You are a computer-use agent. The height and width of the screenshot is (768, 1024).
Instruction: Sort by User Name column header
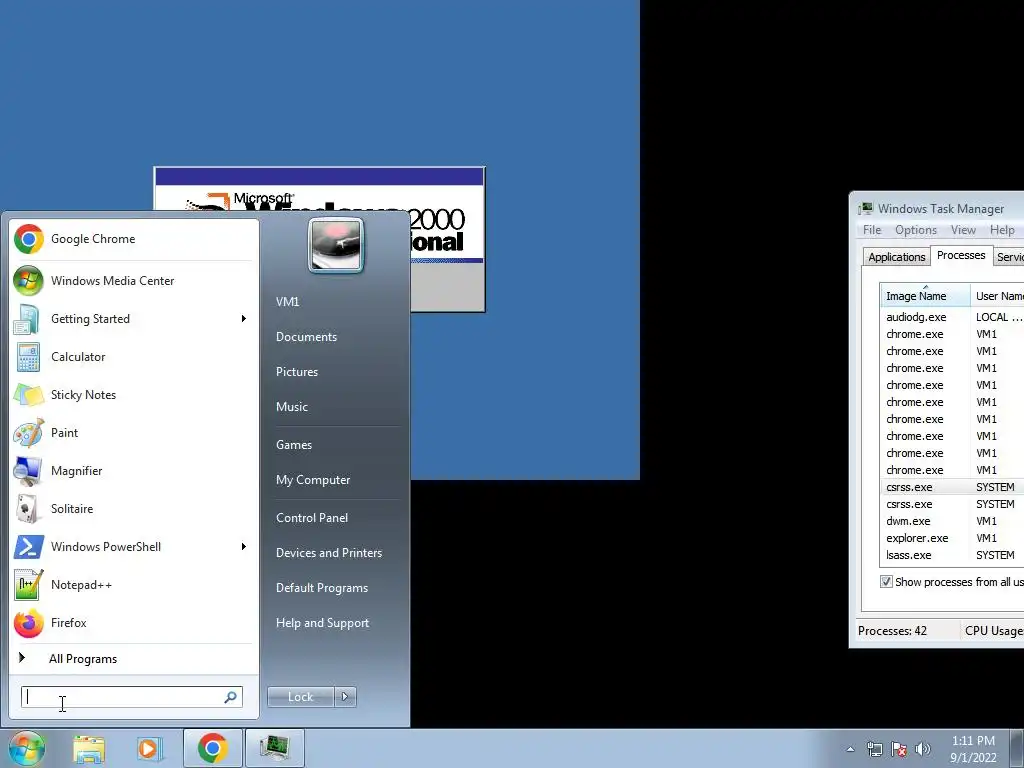tap(997, 296)
